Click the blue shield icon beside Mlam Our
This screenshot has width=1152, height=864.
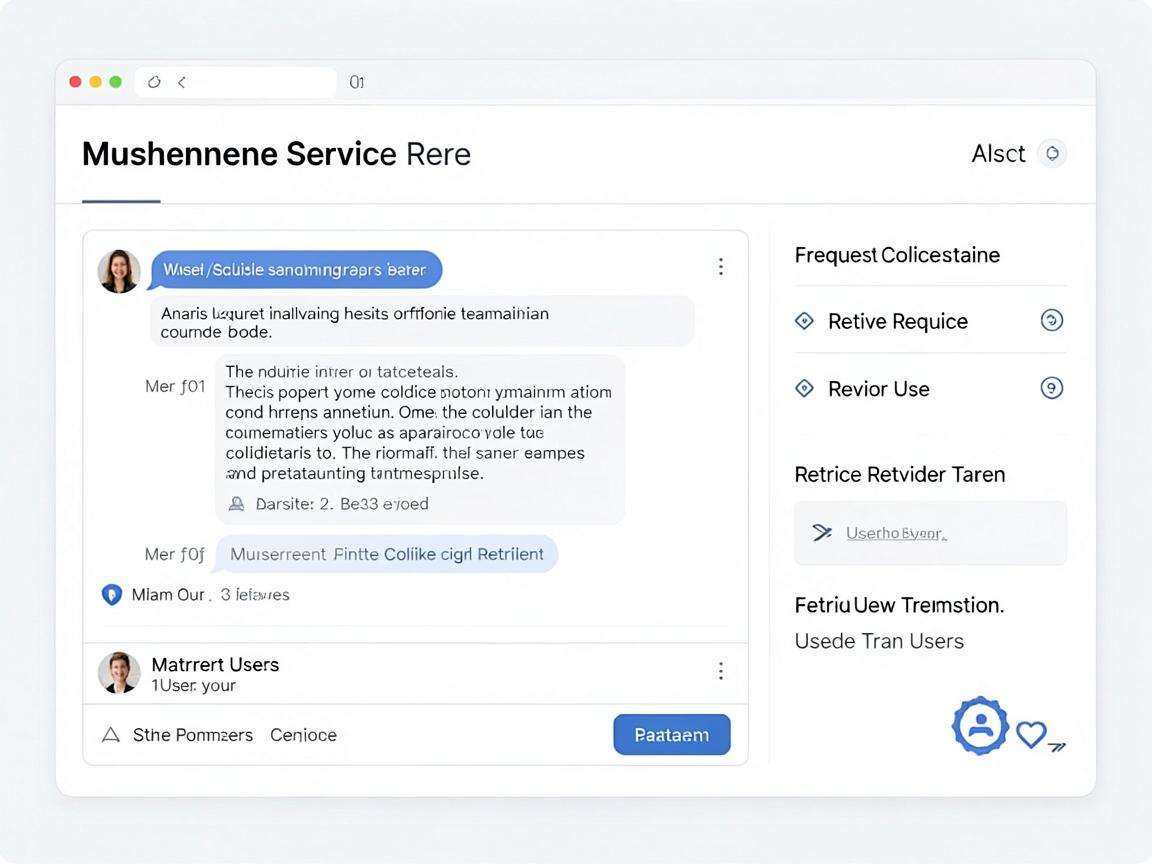click(x=112, y=594)
